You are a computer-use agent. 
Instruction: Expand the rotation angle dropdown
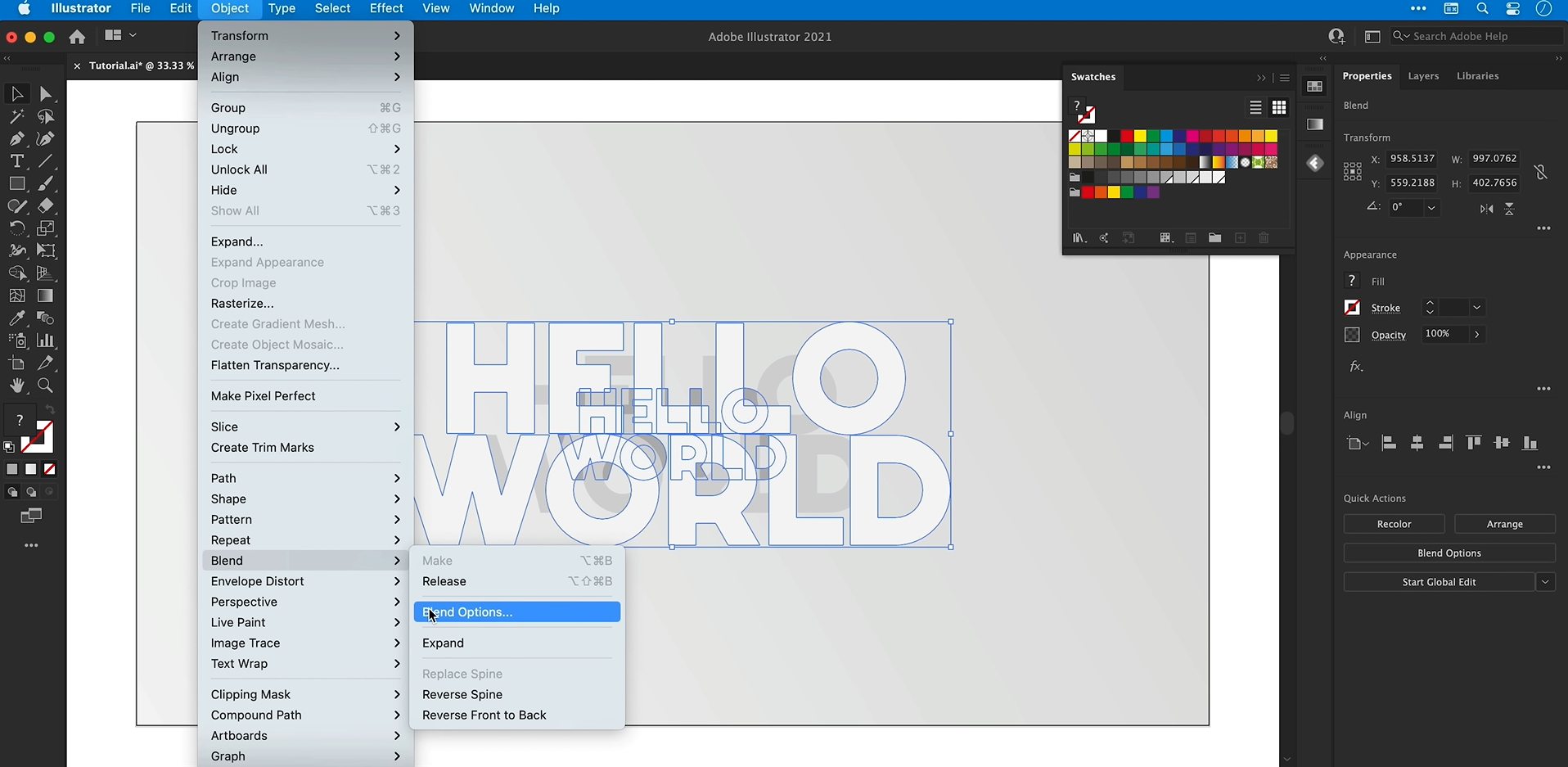point(1431,208)
